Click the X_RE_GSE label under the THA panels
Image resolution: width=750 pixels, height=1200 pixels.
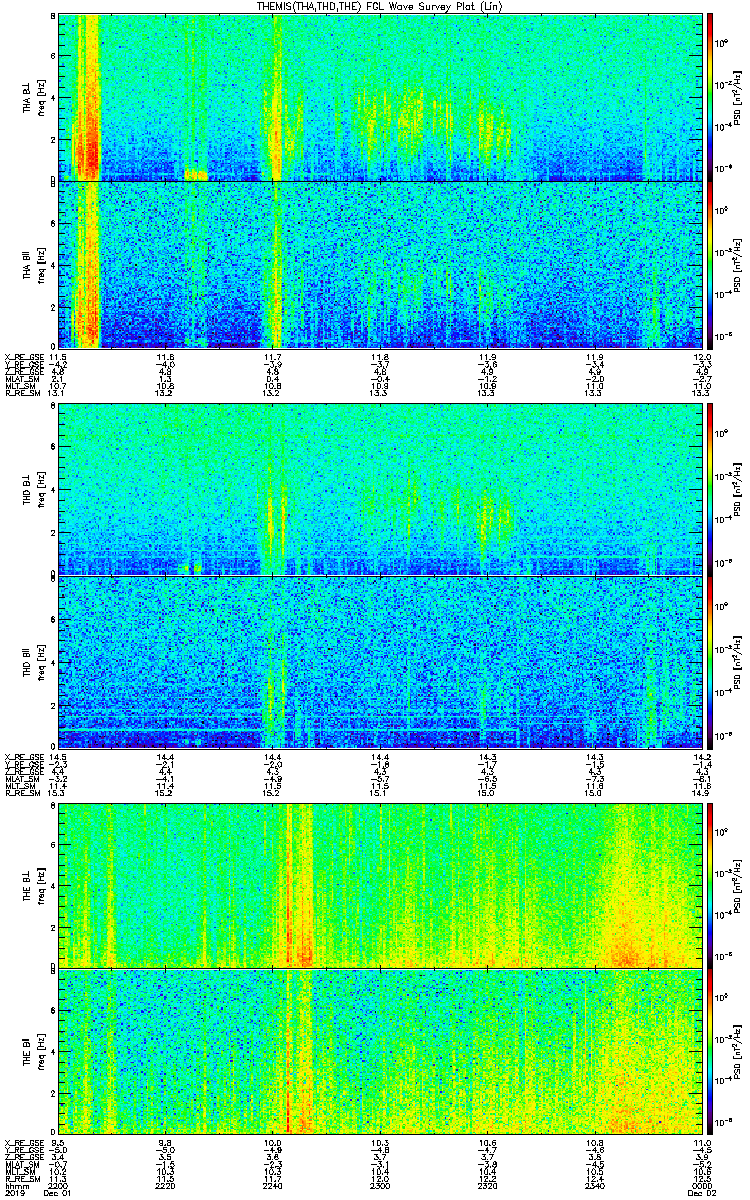(x=24, y=356)
